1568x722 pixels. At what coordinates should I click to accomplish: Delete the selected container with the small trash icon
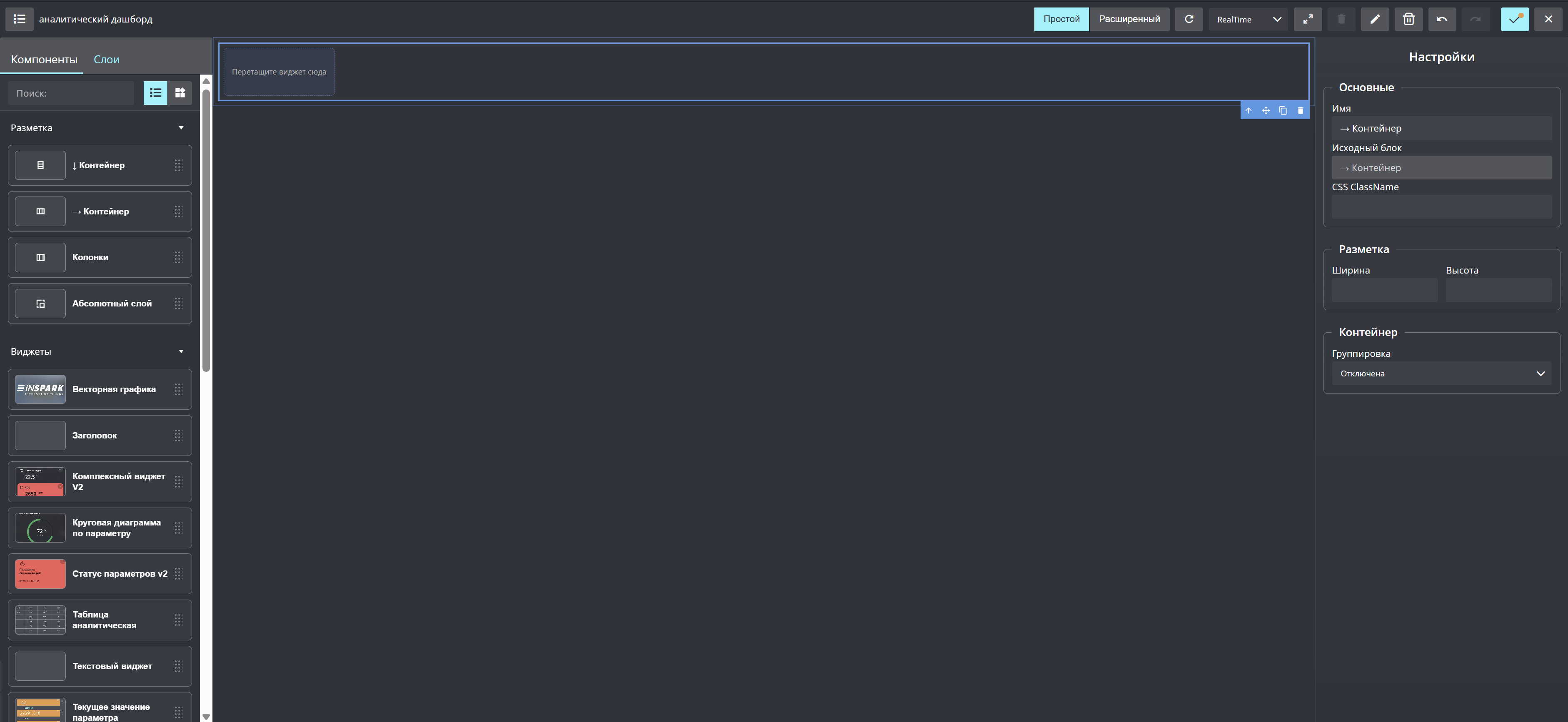click(1300, 111)
